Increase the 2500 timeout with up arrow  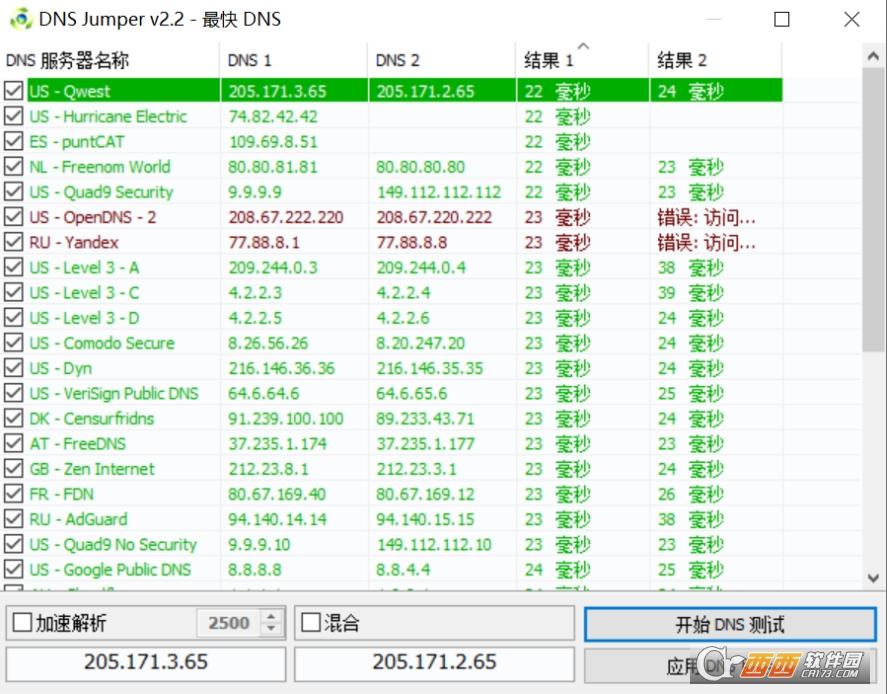[x=271, y=616]
